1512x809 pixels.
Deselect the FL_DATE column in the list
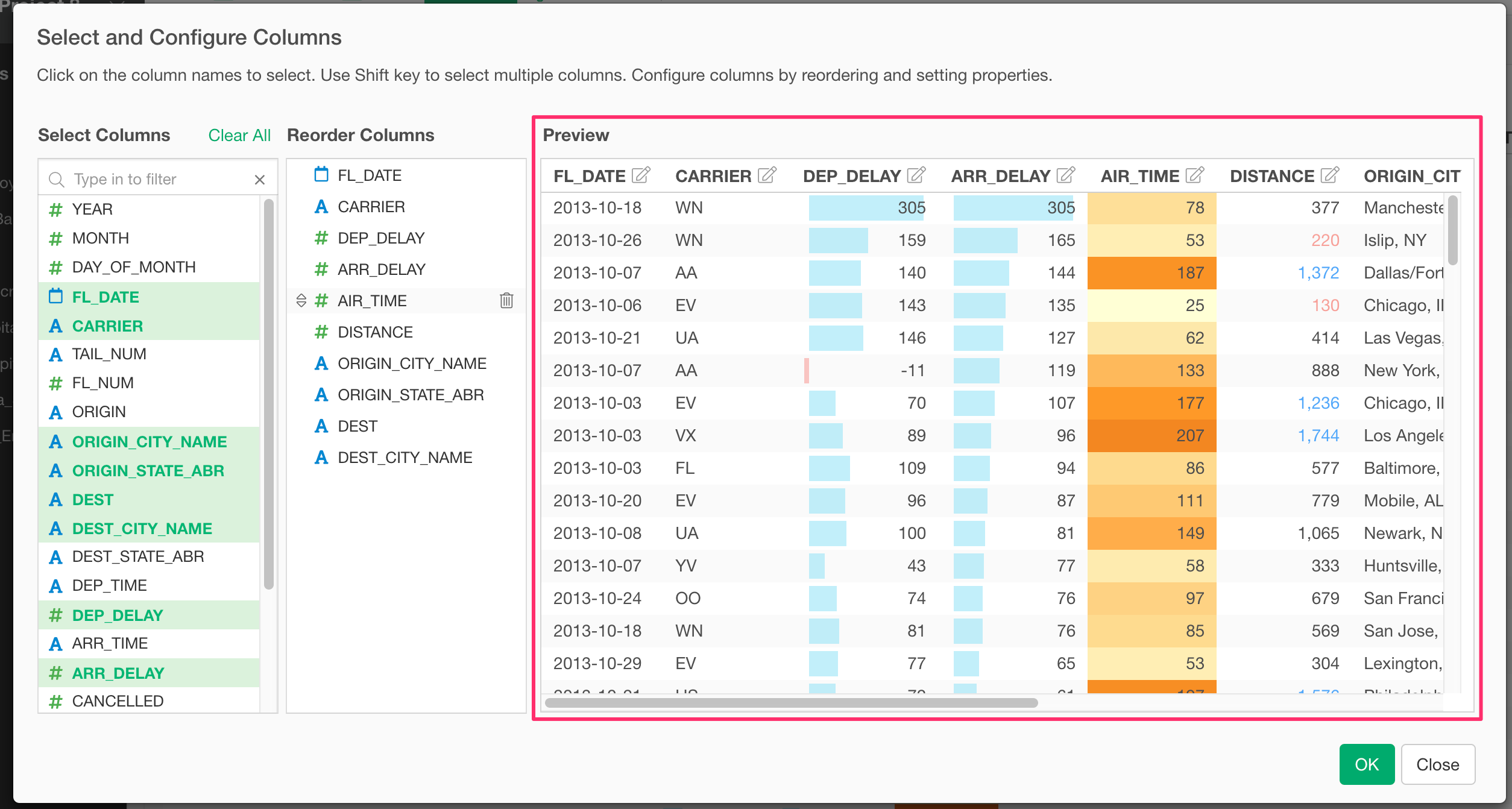tap(106, 297)
